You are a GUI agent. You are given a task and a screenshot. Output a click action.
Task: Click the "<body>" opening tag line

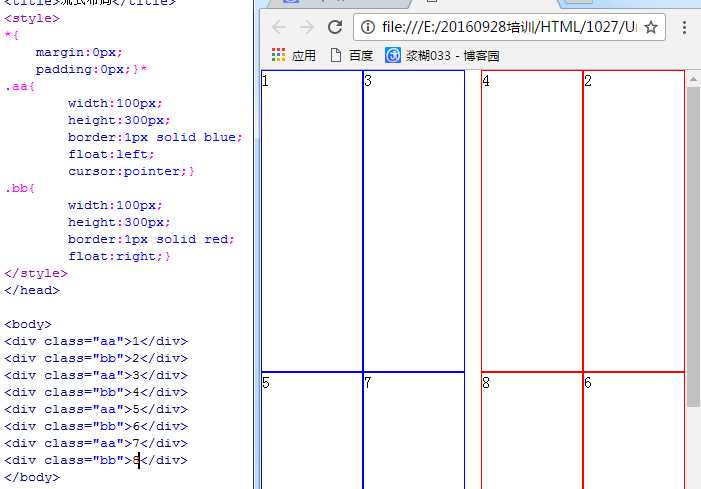pyautogui.click(x=28, y=324)
